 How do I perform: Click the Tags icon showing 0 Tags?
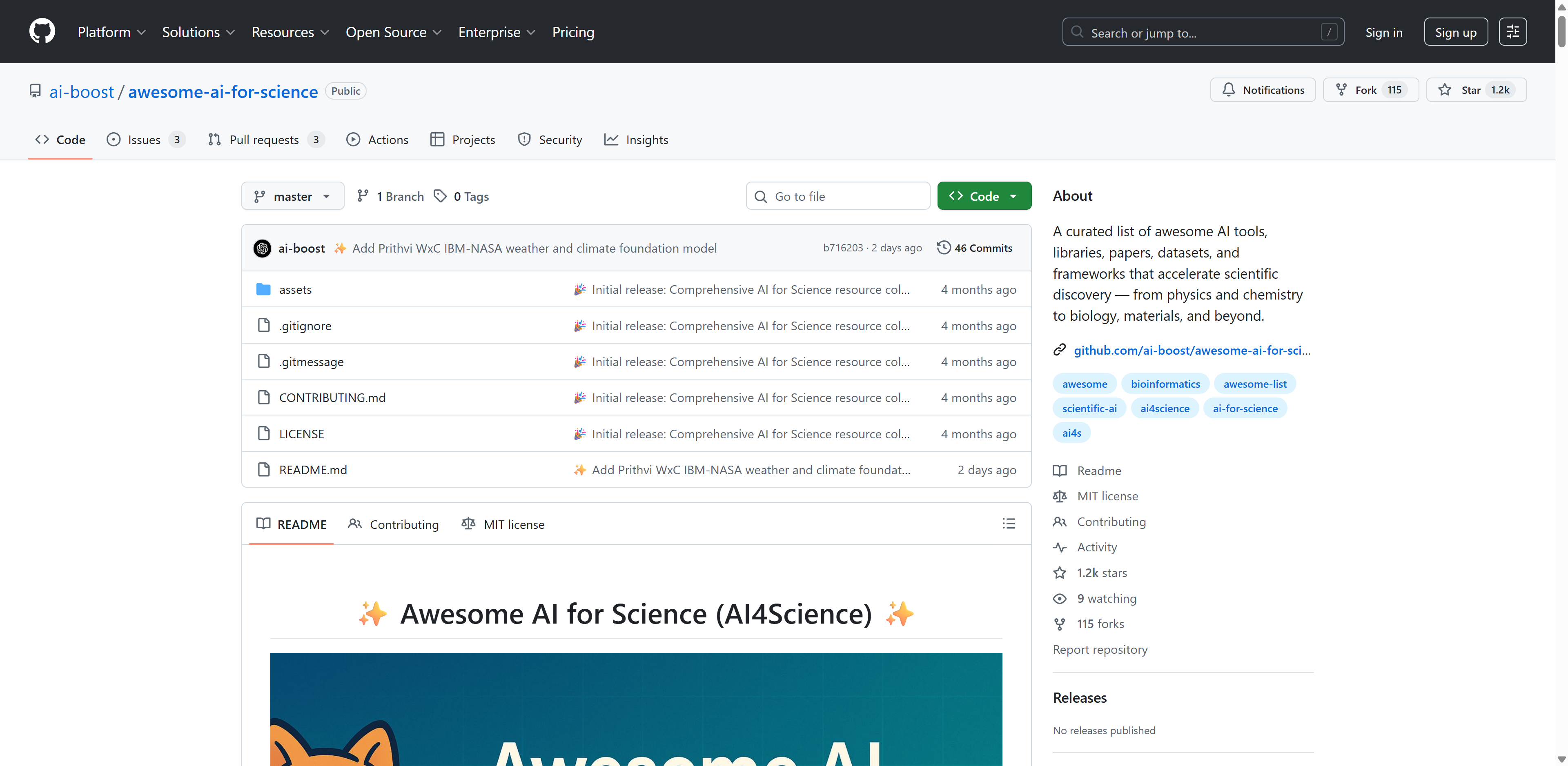[440, 196]
